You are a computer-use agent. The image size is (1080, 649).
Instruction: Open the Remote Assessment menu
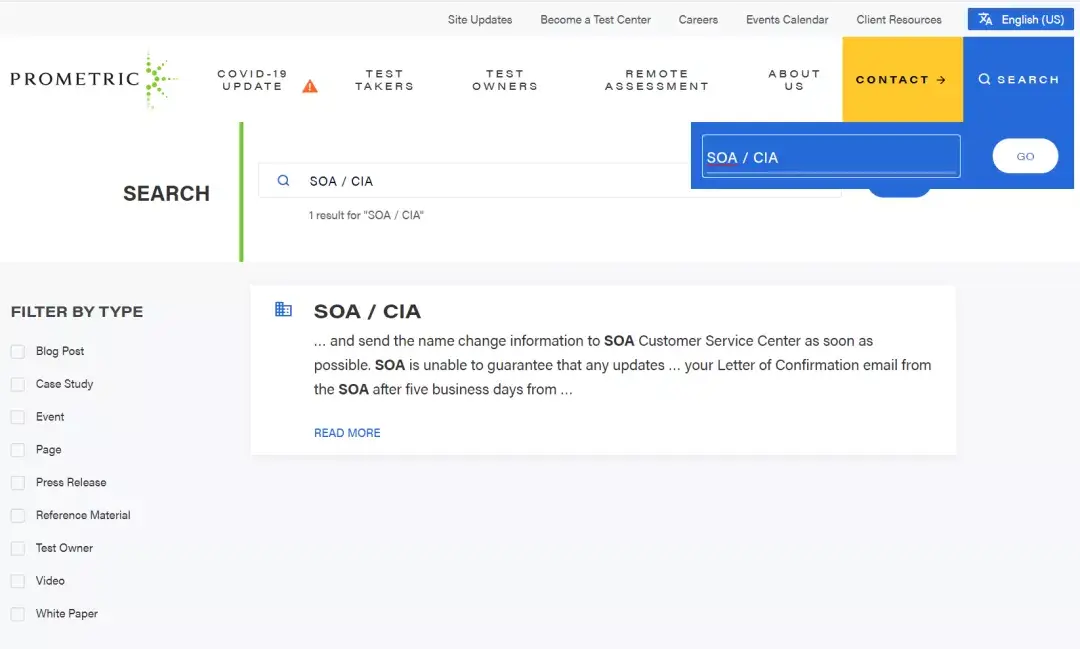(656, 80)
